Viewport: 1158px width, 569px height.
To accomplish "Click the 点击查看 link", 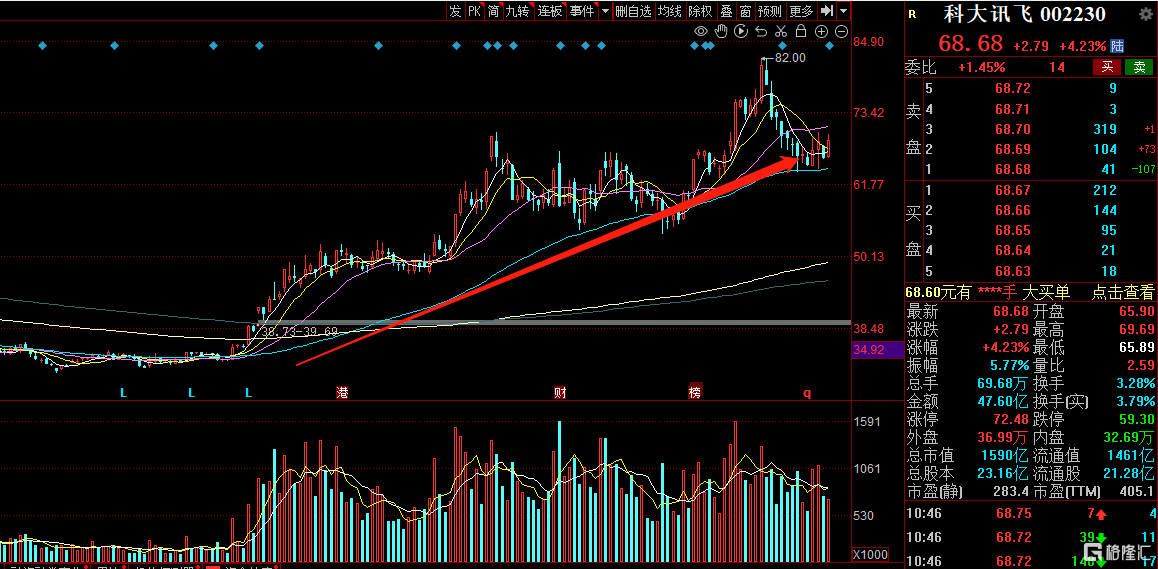I will pos(1123,293).
